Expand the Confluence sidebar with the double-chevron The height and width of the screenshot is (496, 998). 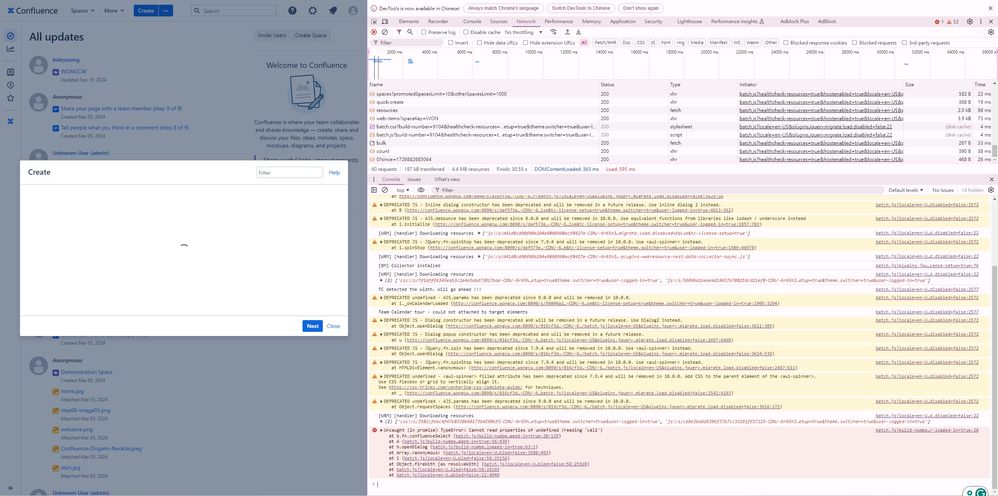coord(10,489)
